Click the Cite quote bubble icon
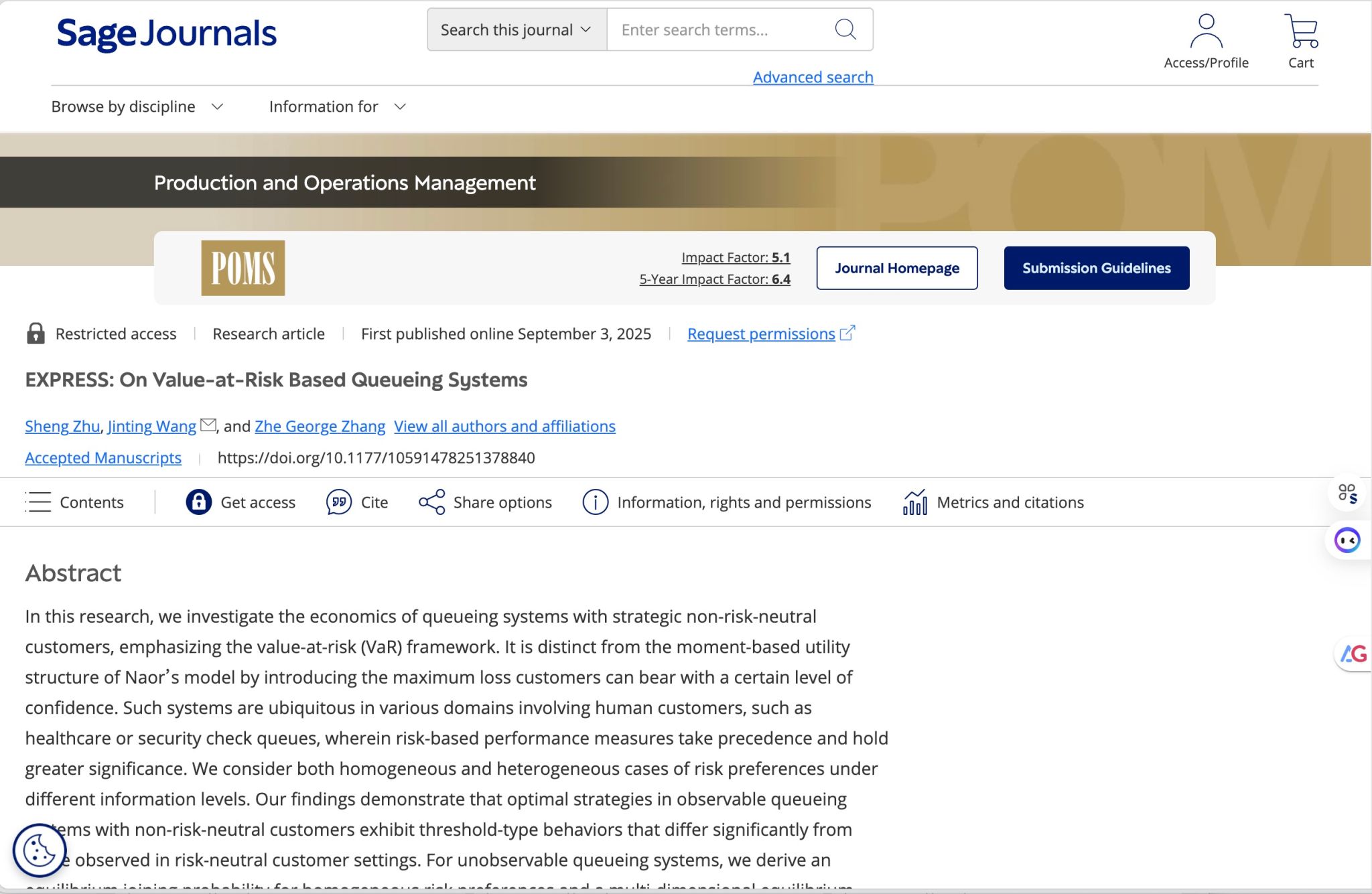 339,502
